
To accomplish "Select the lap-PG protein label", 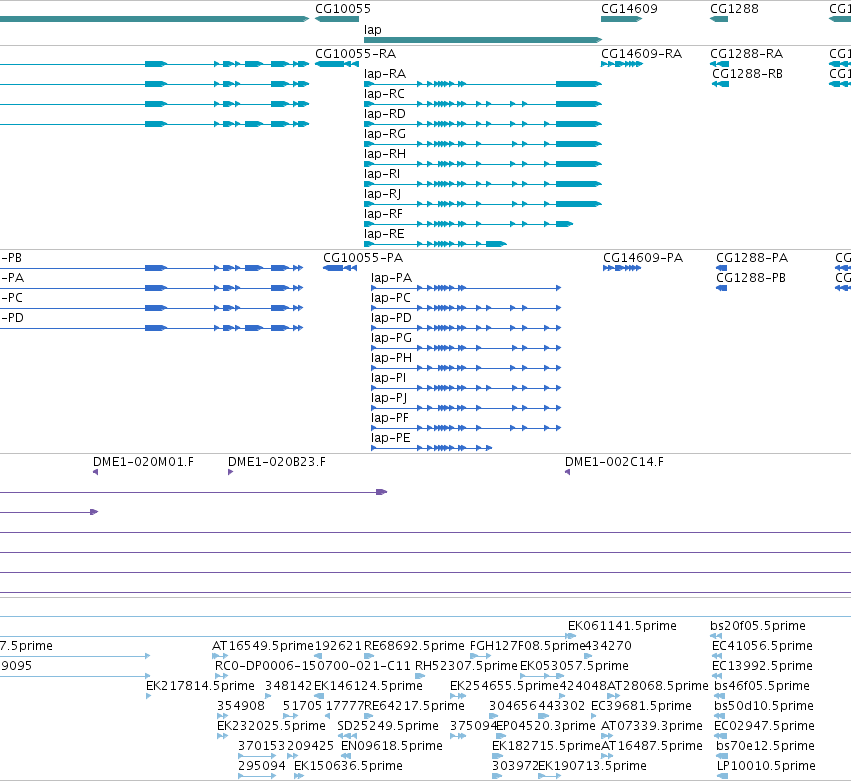I will coord(392,338).
